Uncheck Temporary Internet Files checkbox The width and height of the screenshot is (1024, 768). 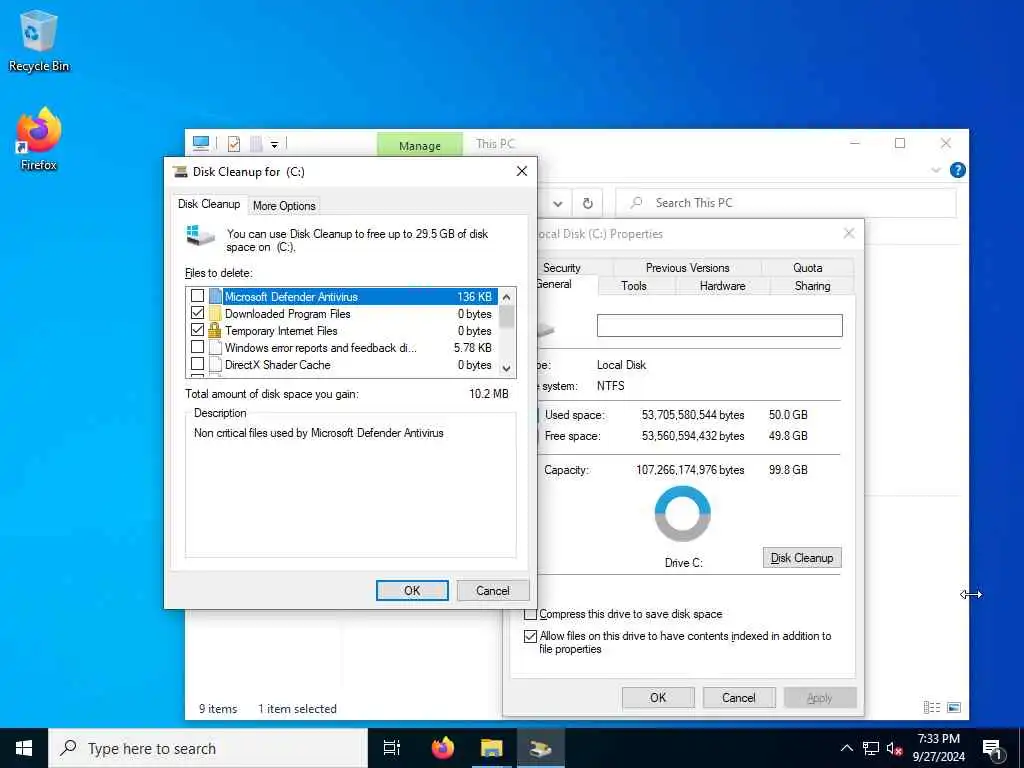[197, 330]
